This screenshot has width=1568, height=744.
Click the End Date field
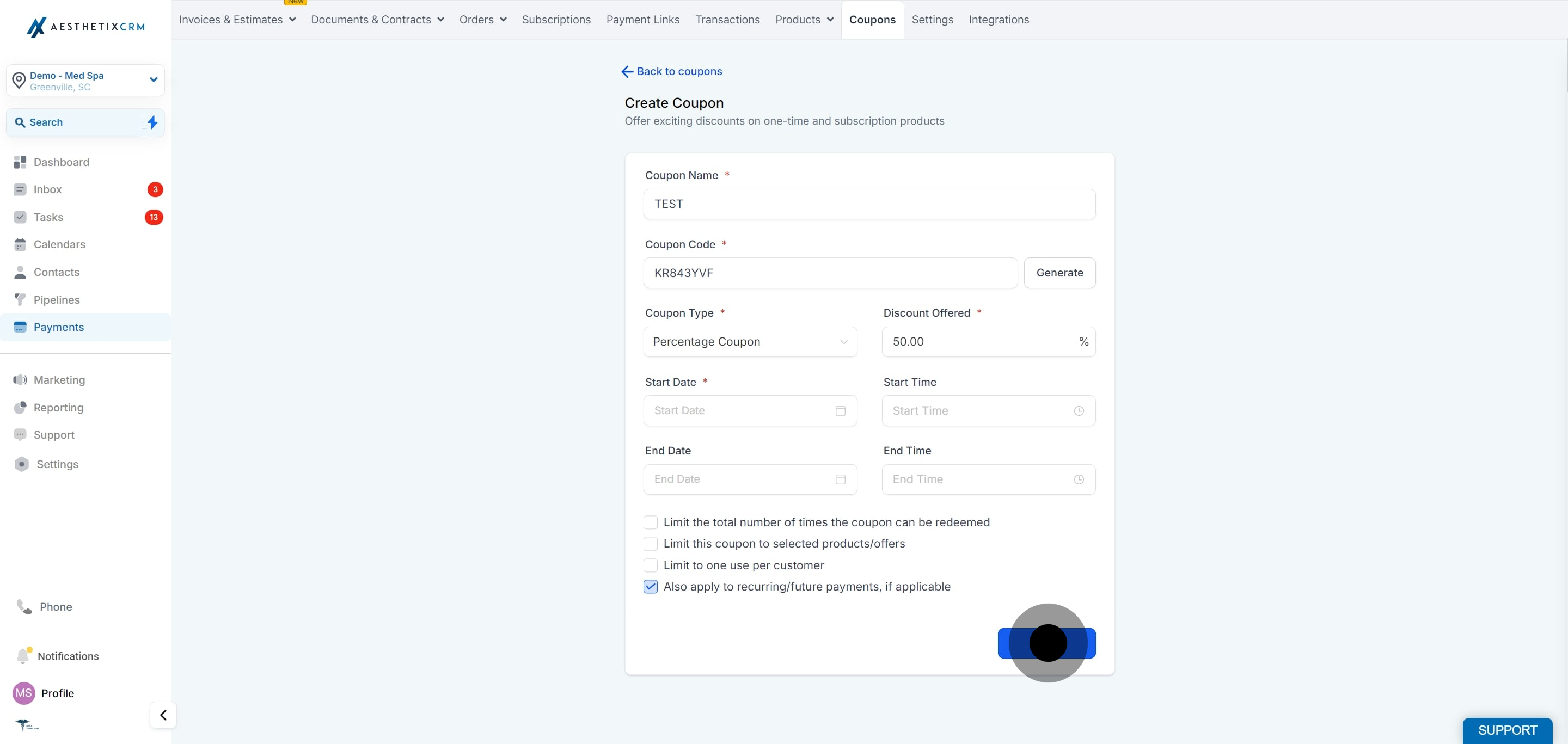pos(750,479)
